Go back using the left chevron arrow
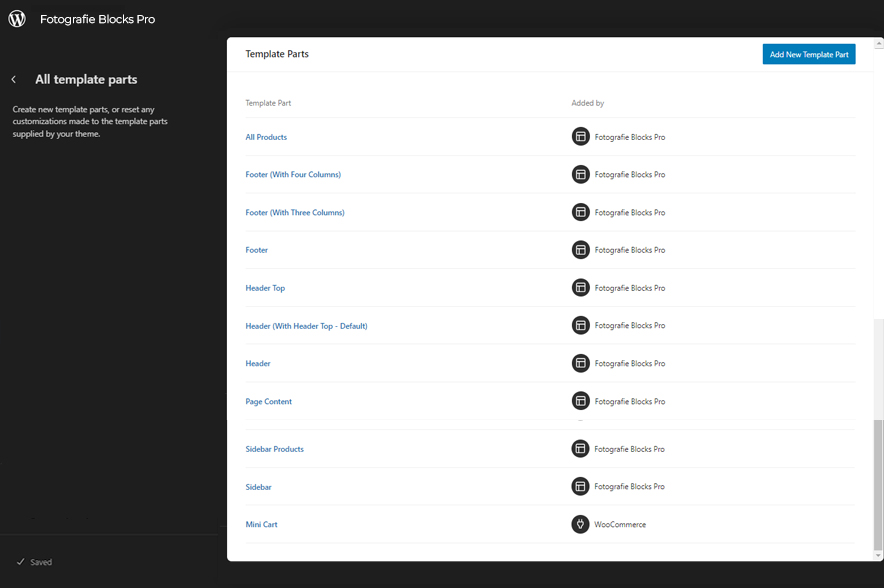The width and height of the screenshot is (884, 588). [x=14, y=80]
